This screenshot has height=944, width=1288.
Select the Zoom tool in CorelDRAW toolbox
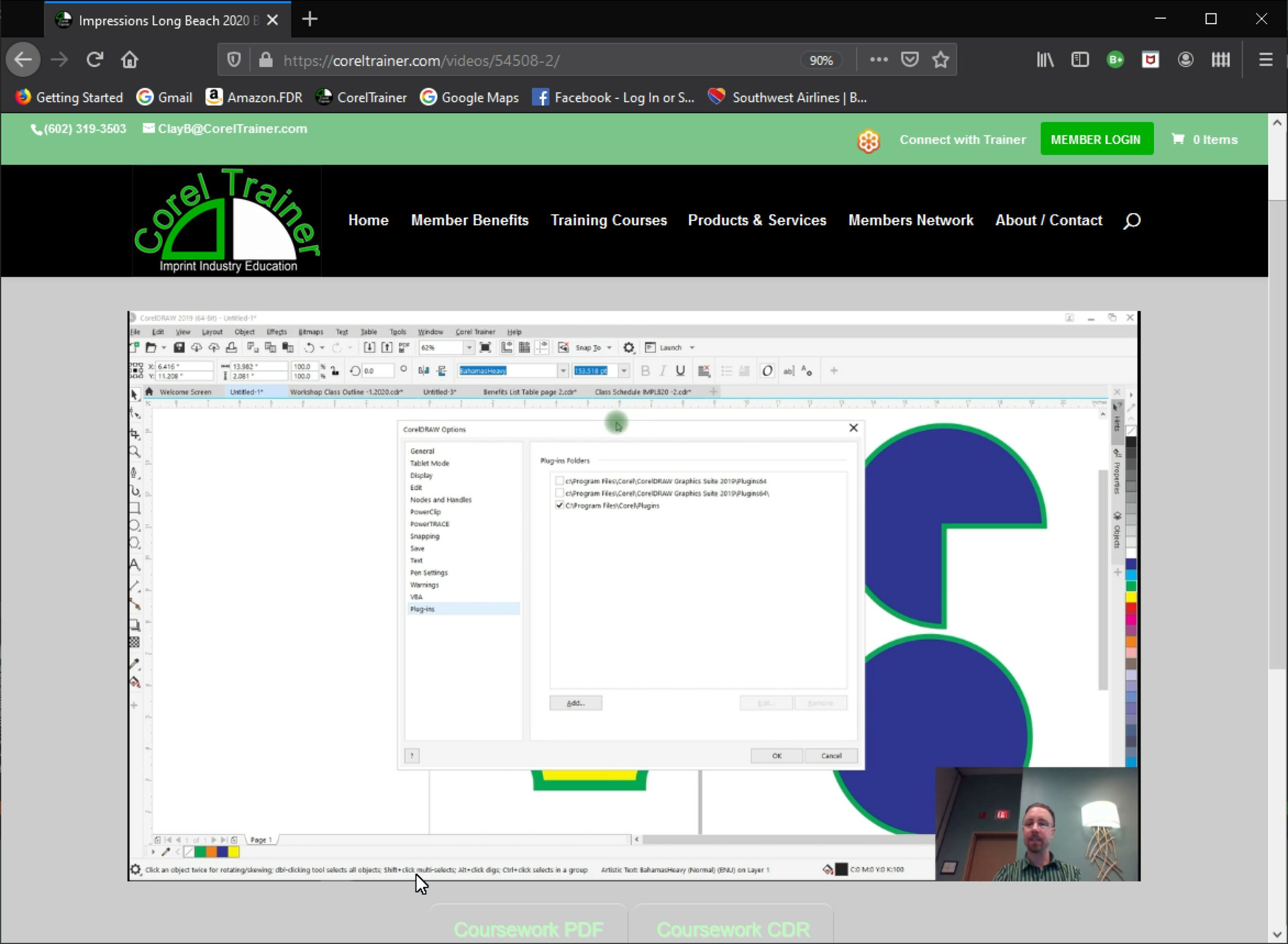coord(135,452)
